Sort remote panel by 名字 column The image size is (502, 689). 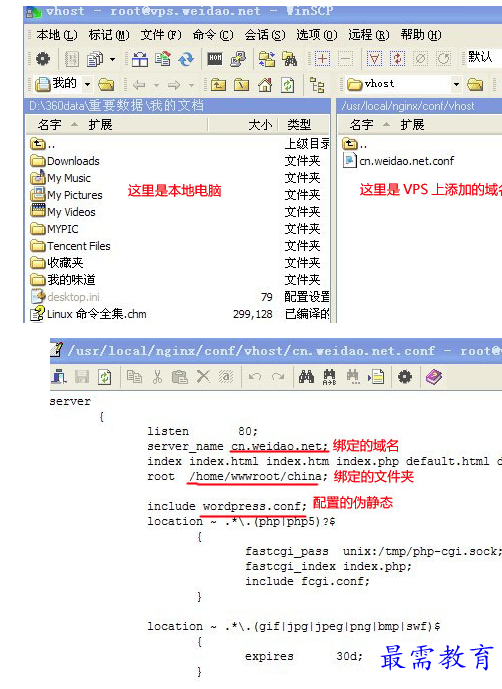pos(361,125)
